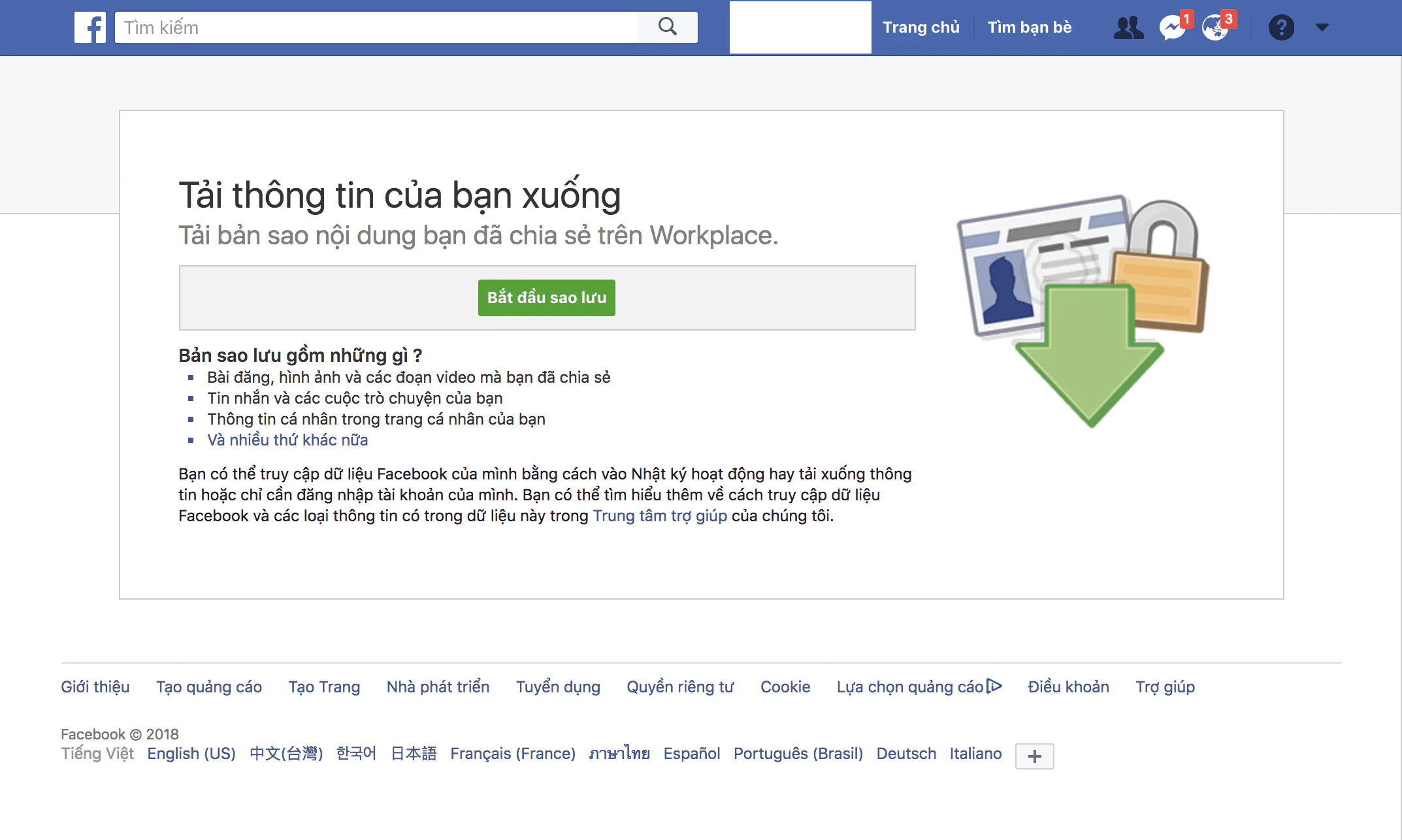Switch language to English (US)
Image resolution: width=1402 pixels, height=840 pixels.
(x=191, y=754)
